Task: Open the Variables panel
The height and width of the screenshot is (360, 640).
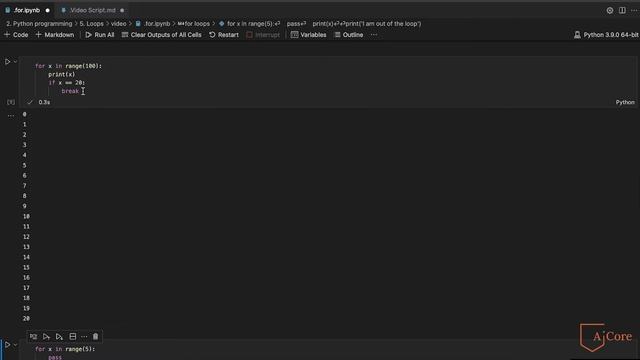Action: point(309,35)
